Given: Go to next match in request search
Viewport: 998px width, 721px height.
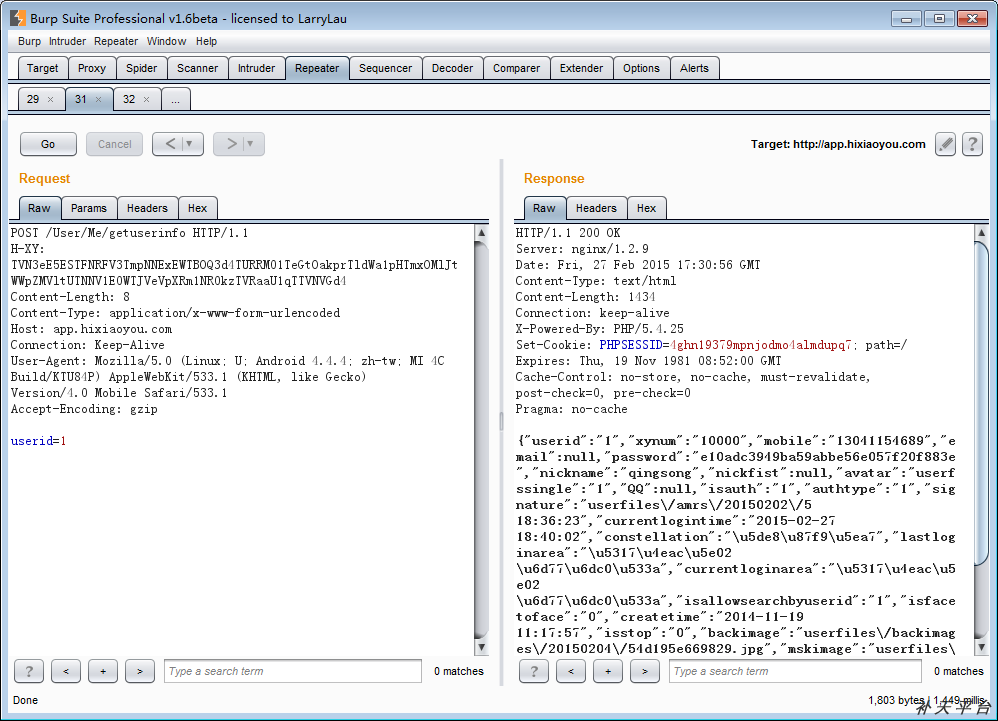Looking at the screenshot, I should pyautogui.click(x=140, y=671).
